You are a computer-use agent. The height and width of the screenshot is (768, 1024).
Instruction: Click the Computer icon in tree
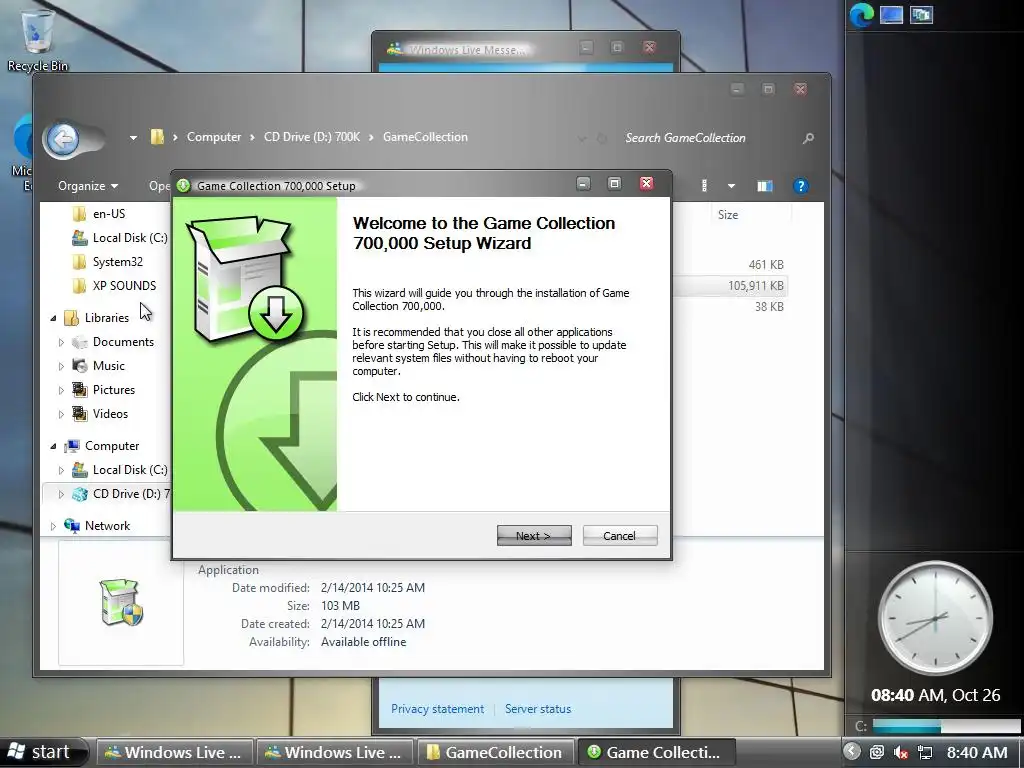point(71,446)
